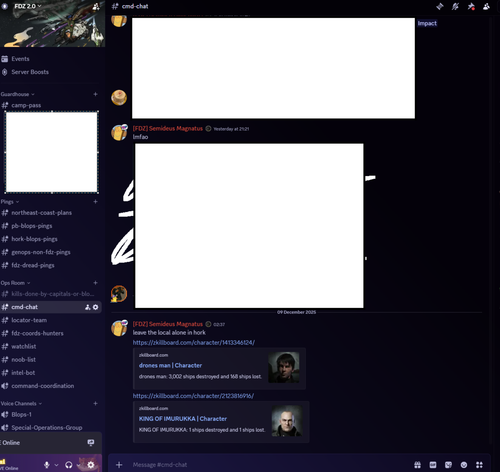Click avatar beside 'leave the local alone' message
500x472 pixels.
coord(119,328)
